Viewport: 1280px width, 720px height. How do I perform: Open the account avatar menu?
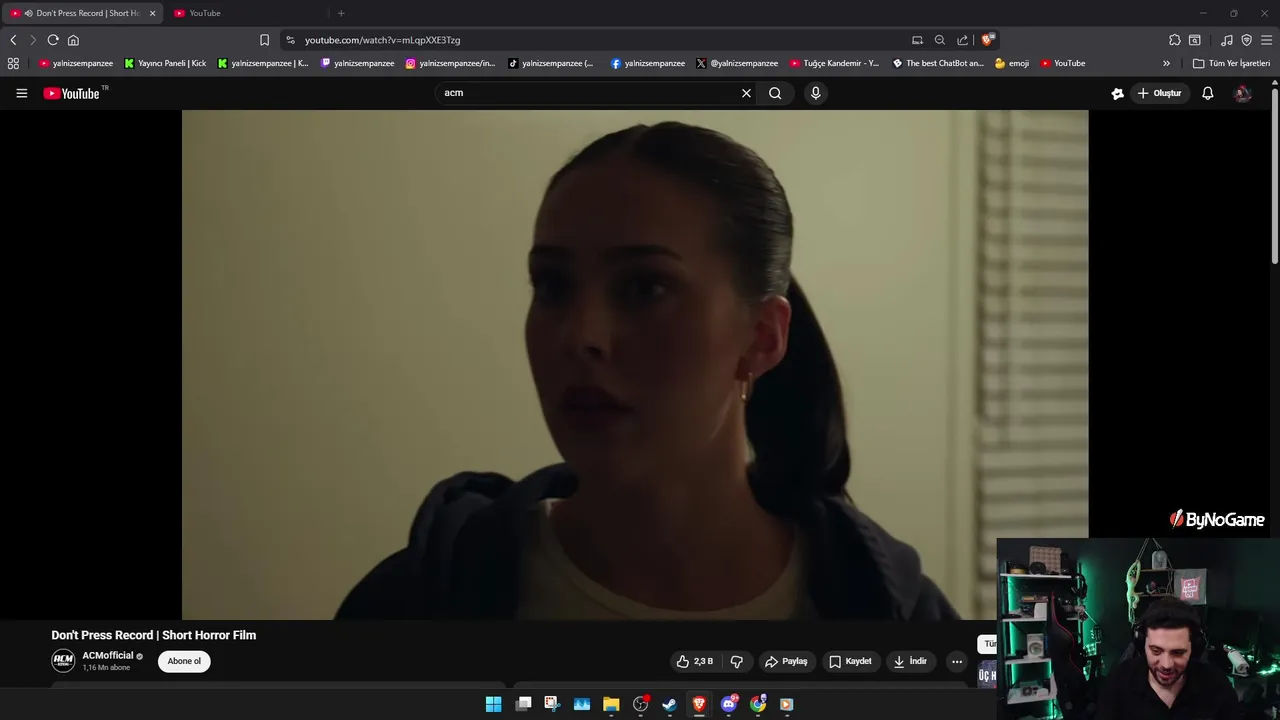(x=1243, y=93)
